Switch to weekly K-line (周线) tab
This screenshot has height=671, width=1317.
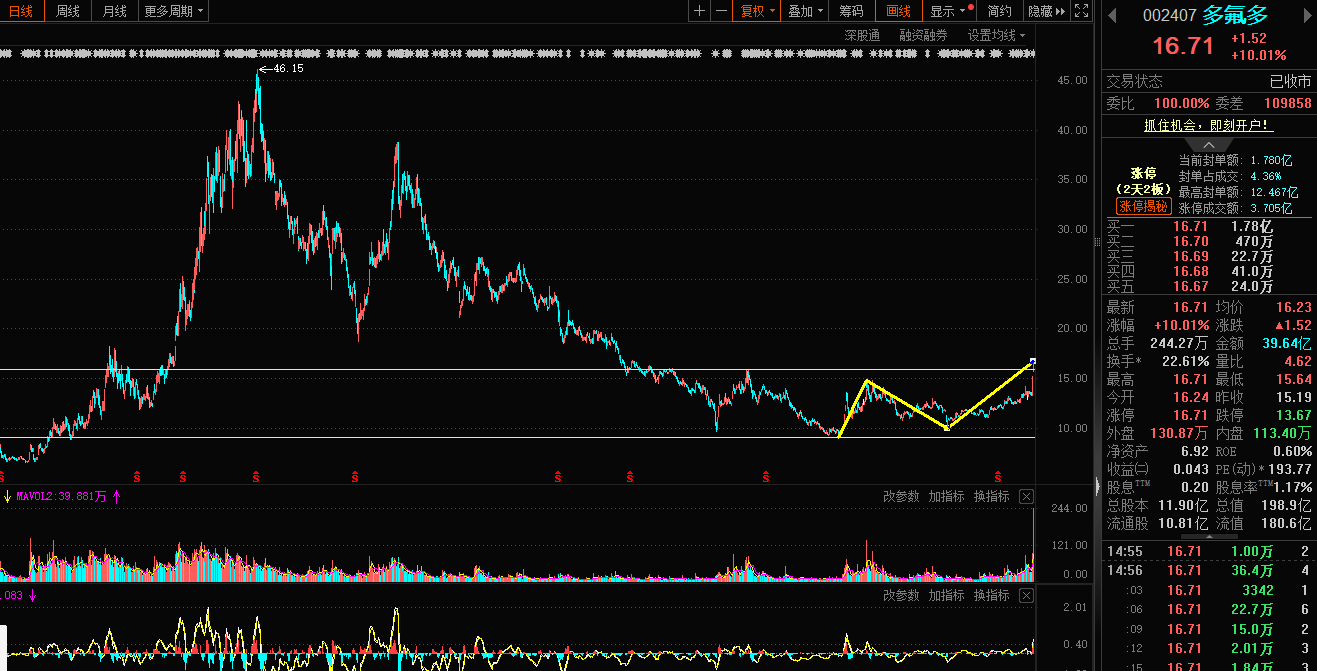67,11
